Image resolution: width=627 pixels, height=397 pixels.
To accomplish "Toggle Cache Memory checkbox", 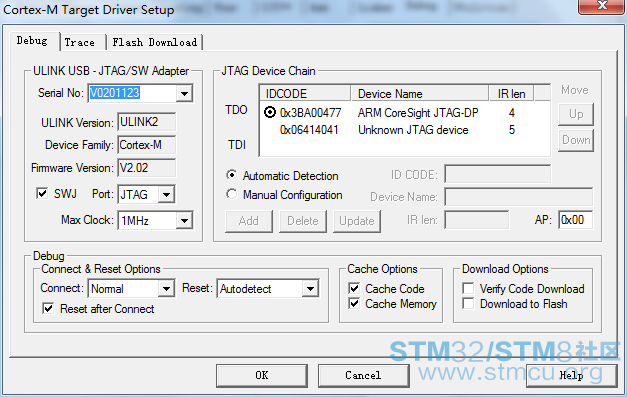I will pos(354,303).
